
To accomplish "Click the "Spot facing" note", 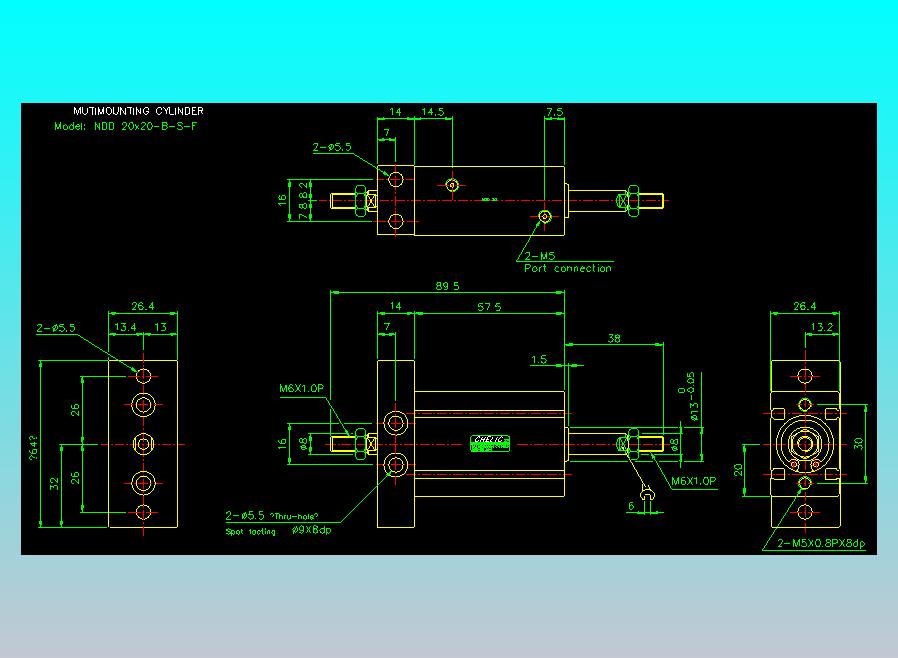I will click(250, 532).
